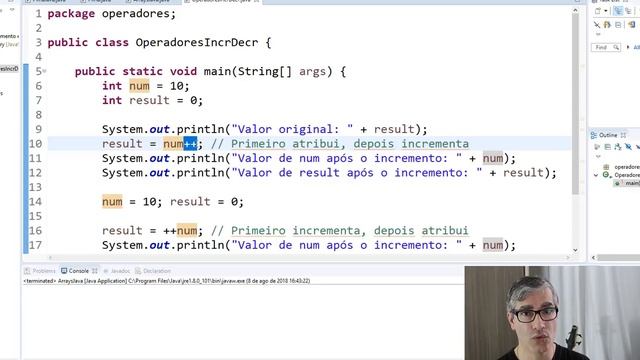
Task: Click the OperadoresIncrDecr class icon in Outline
Action: (x=607, y=175)
